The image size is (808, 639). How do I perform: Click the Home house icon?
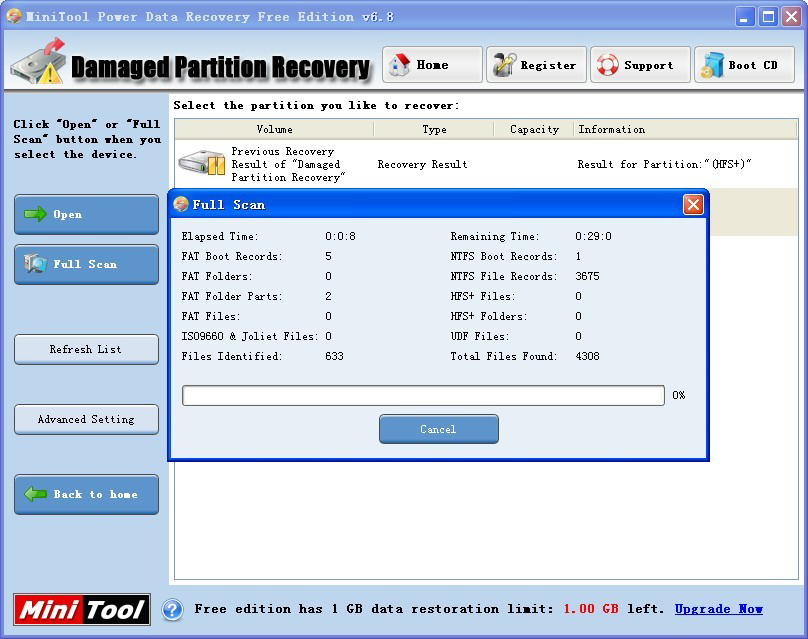coord(400,65)
